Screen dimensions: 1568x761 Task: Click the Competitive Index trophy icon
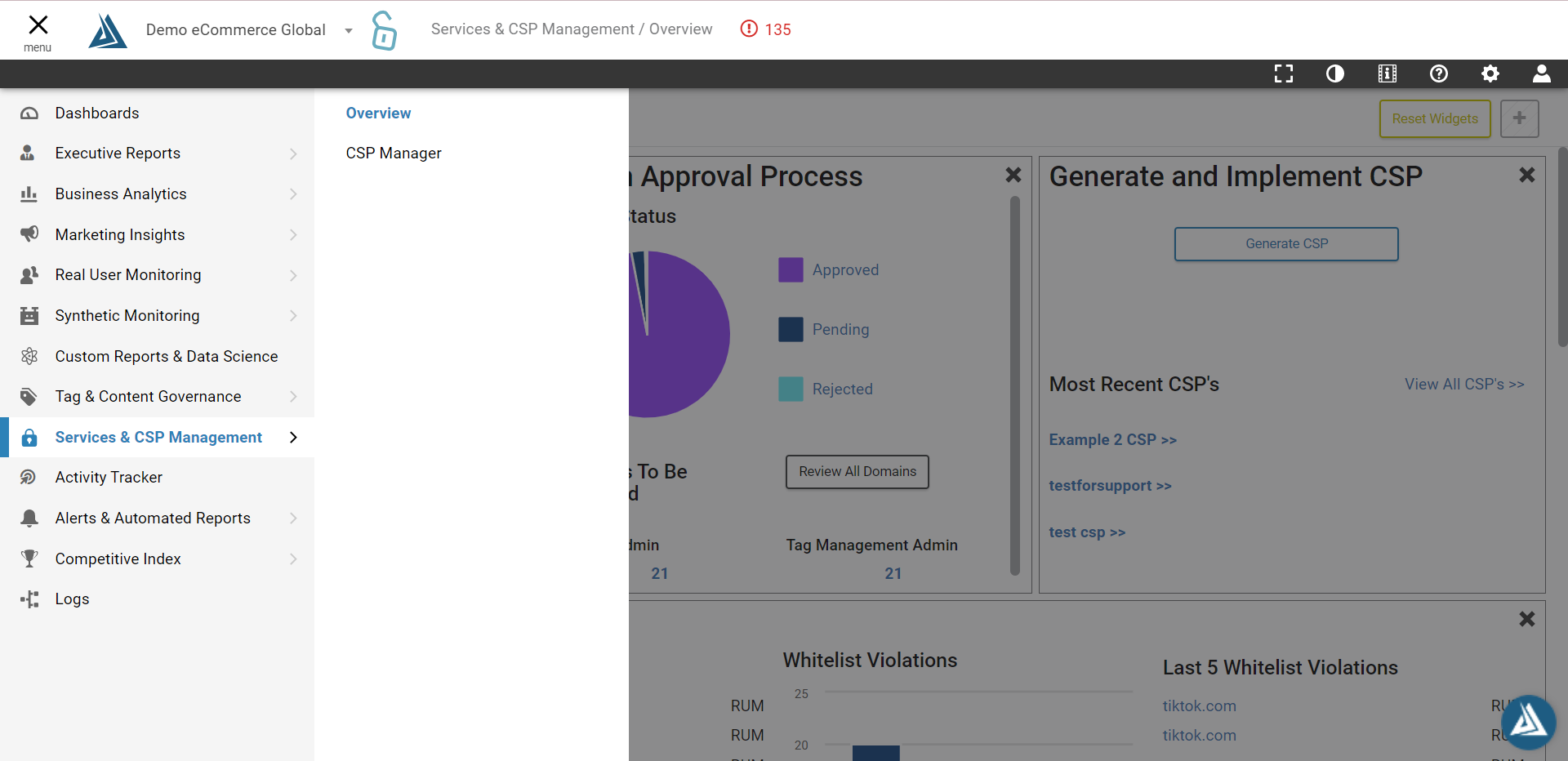29,559
